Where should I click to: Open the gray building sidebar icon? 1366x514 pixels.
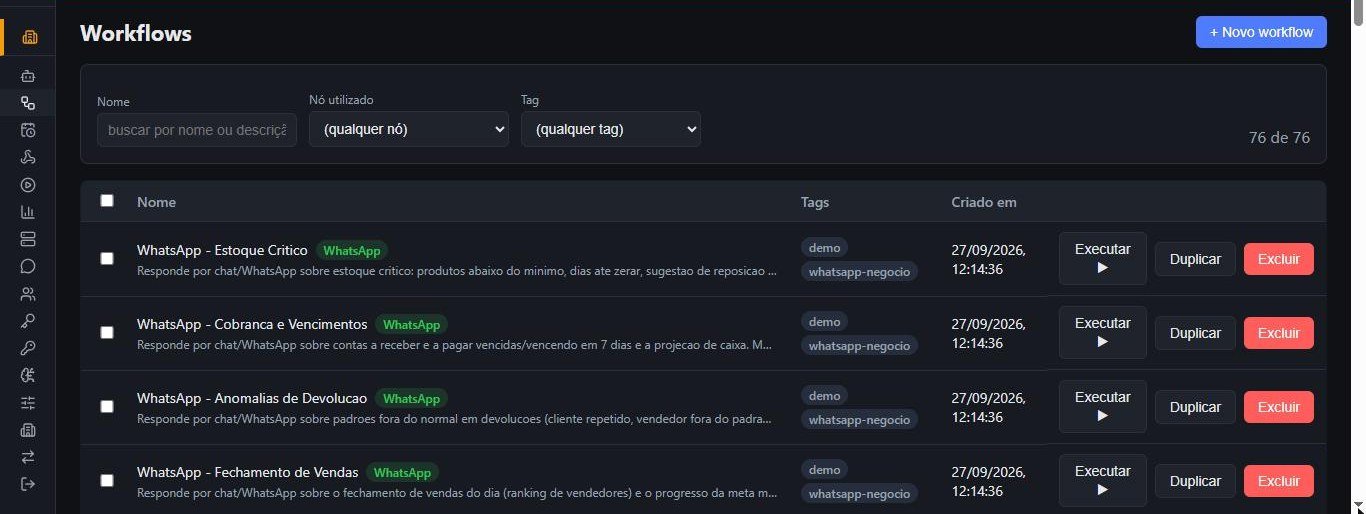click(28, 430)
